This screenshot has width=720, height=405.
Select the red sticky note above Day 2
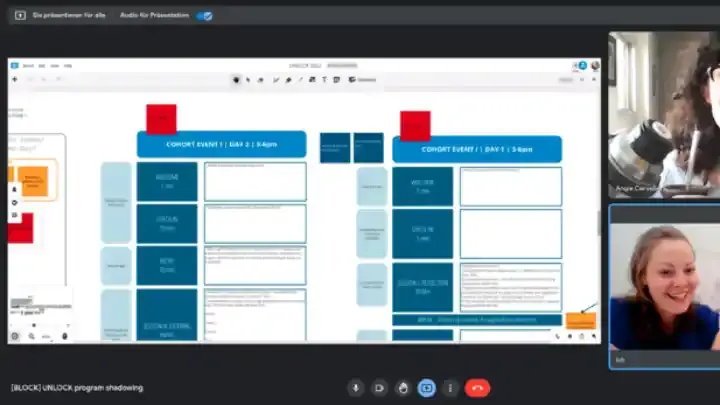tap(161, 118)
